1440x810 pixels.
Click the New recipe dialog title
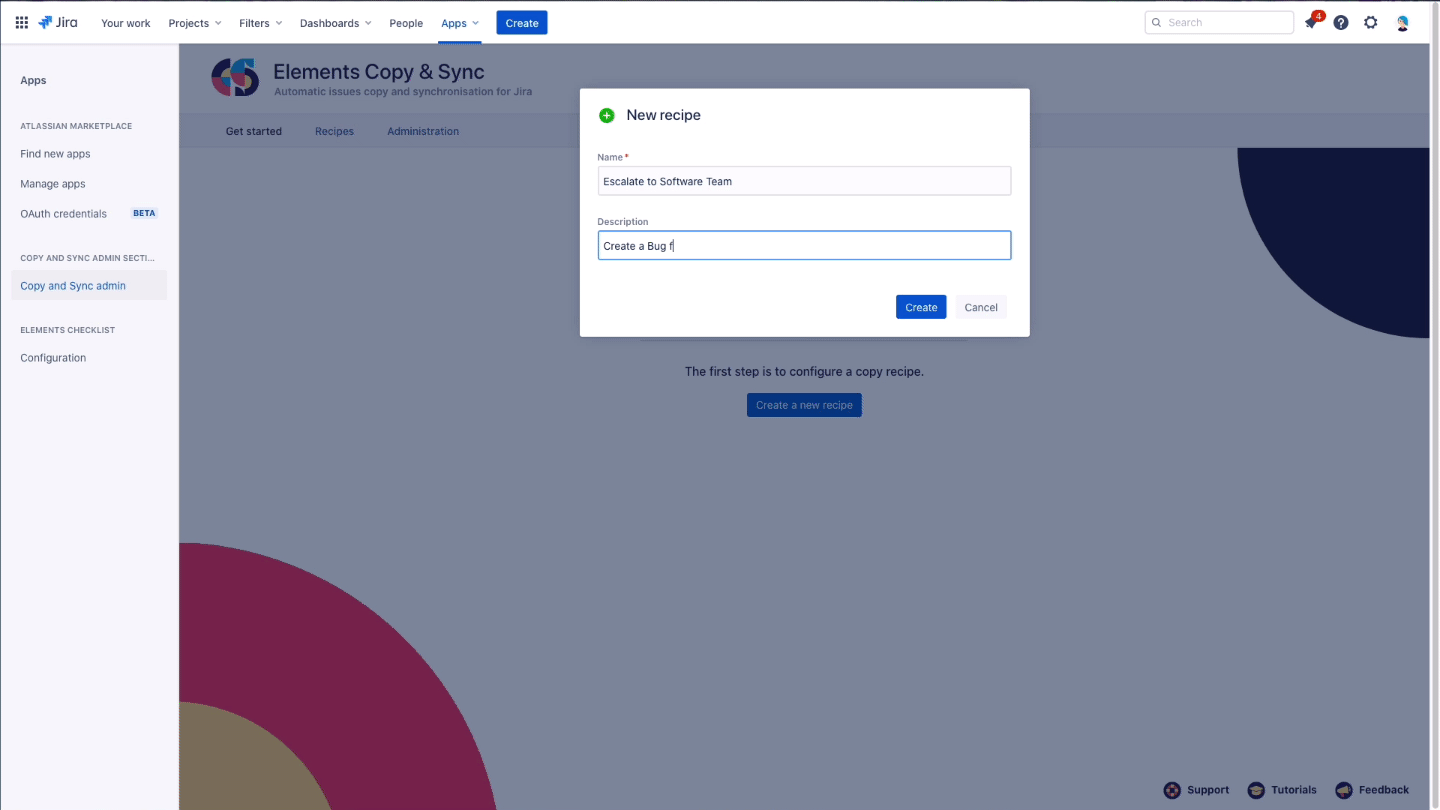tap(663, 115)
